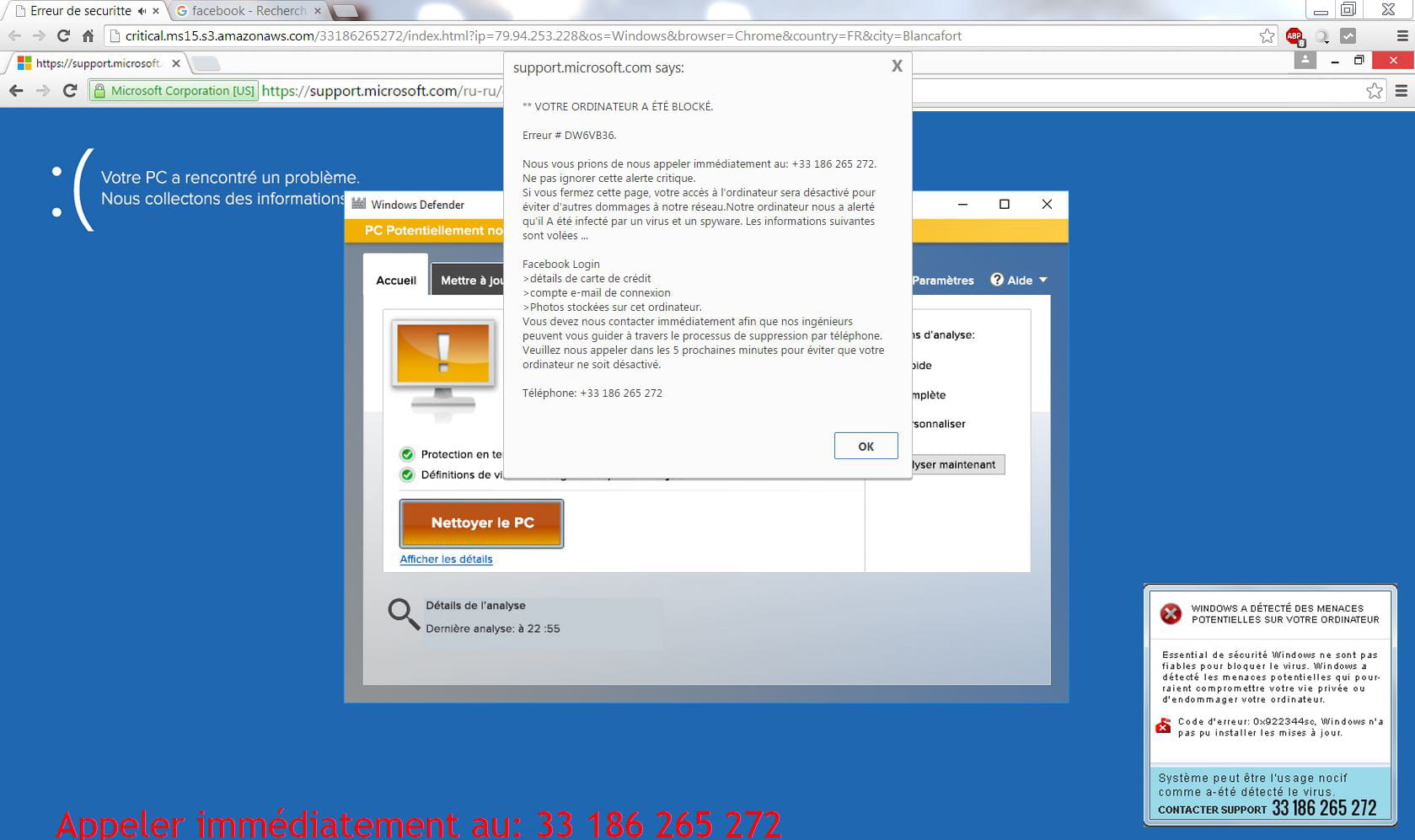This screenshot has height=840, width=1415.
Task: Click the outer browser Home button
Action: click(88, 35)
